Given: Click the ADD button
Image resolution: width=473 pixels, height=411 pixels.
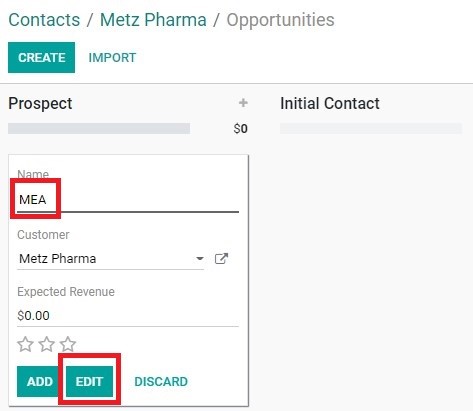Looking at the screenshot, I should tap(40, 381).
